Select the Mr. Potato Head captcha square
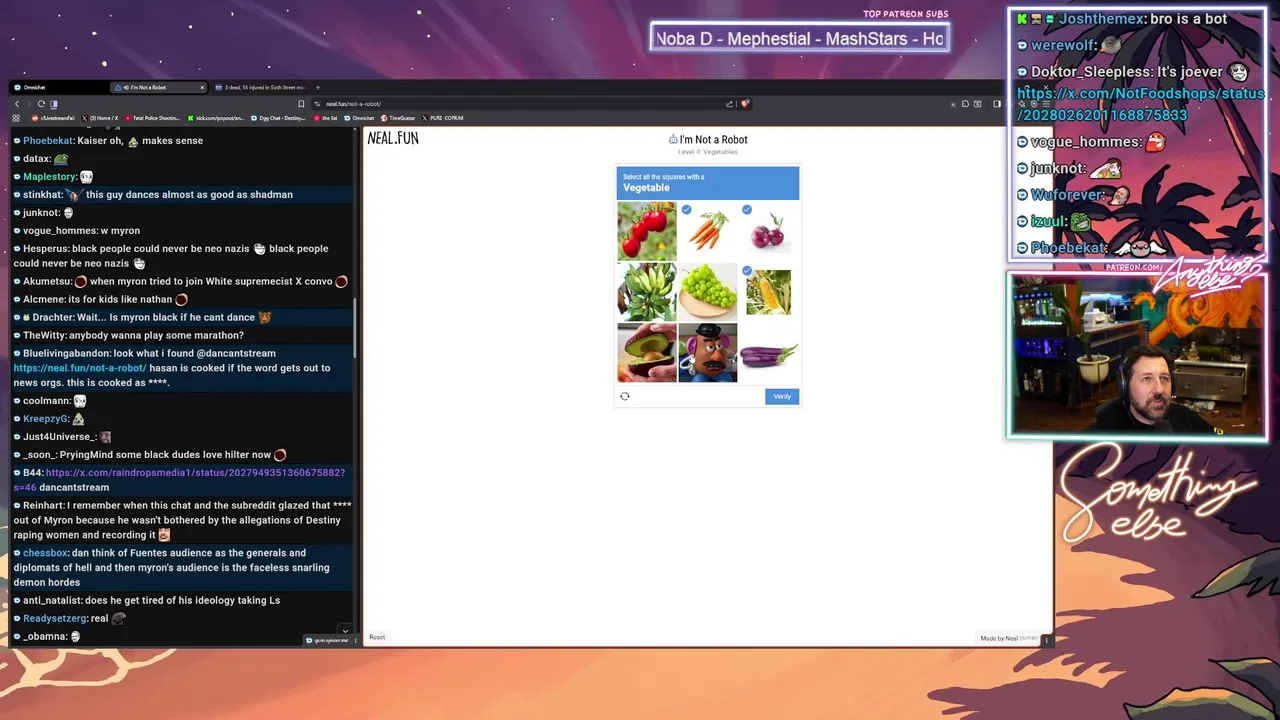The height and width of the screenshot is (720, 1280). pyautogui.click(x=708, y=353)
